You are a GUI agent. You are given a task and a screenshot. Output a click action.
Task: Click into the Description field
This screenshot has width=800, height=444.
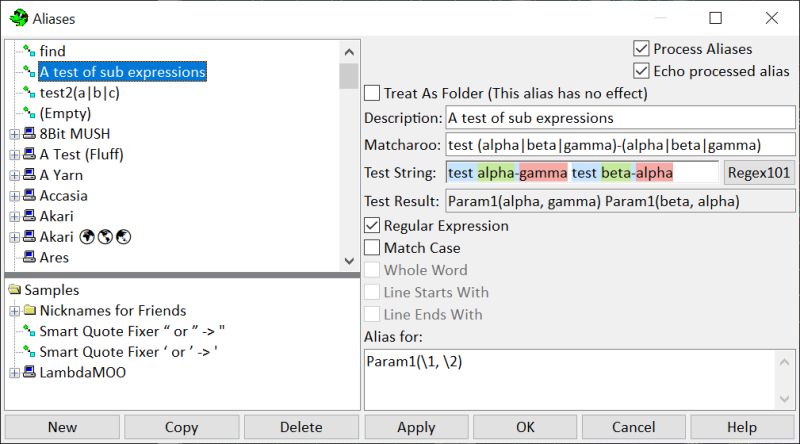click(620, 118)
